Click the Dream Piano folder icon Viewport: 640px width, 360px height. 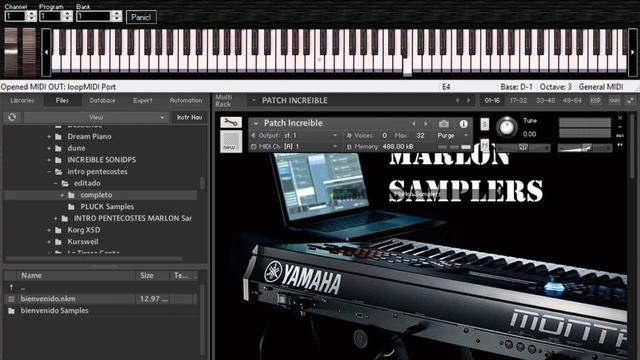[x=58, y=136]
